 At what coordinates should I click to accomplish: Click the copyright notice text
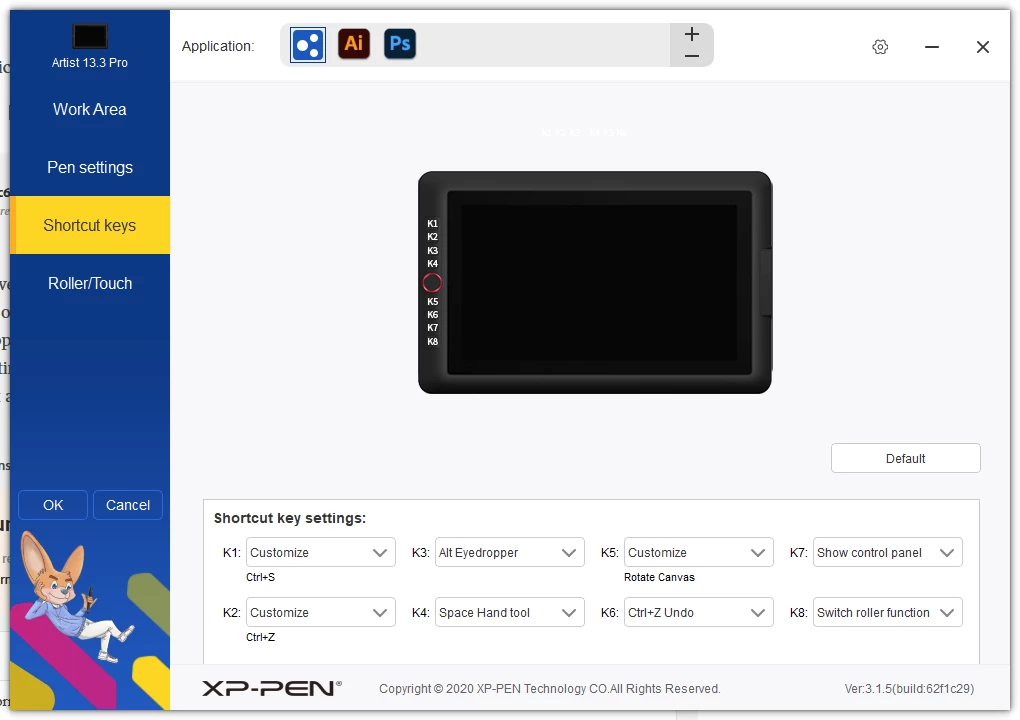coord(550,688)
